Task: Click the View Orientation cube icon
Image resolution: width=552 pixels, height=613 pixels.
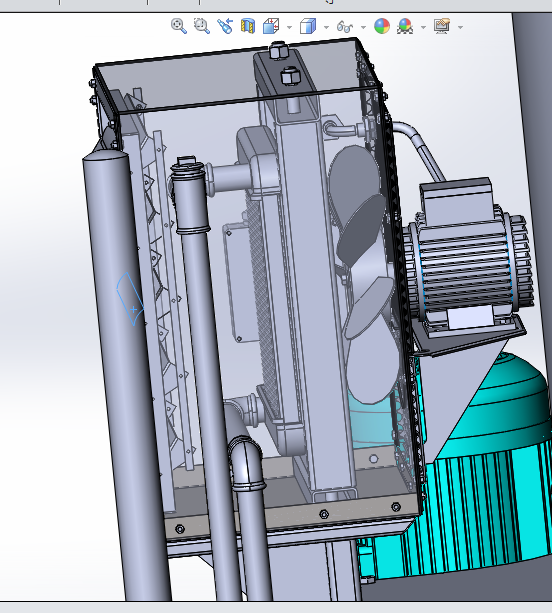Action: click(x=271, y=26)
